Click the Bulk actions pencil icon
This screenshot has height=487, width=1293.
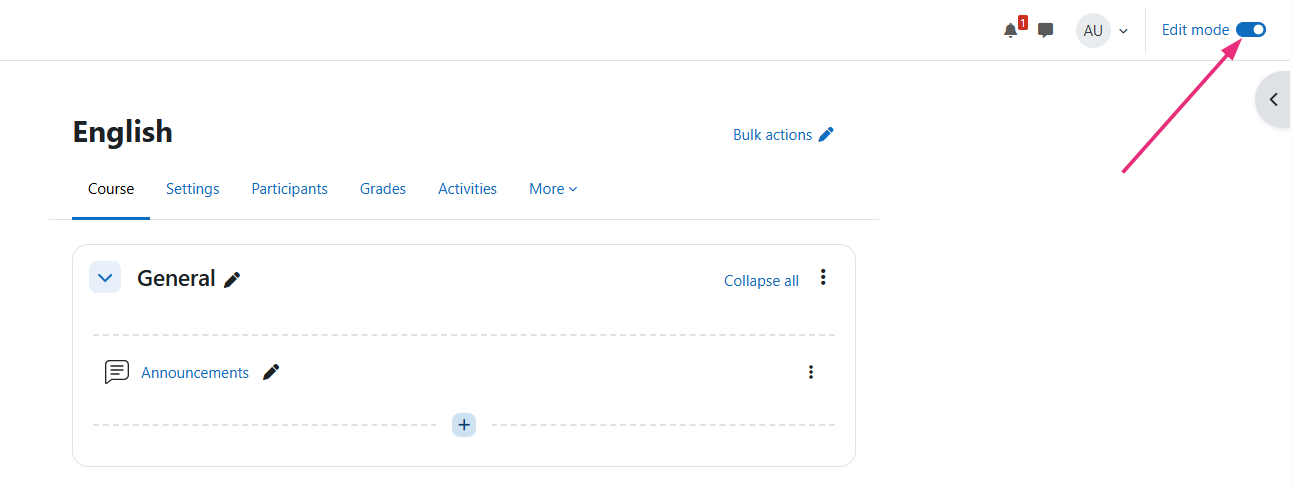[826, 134]
